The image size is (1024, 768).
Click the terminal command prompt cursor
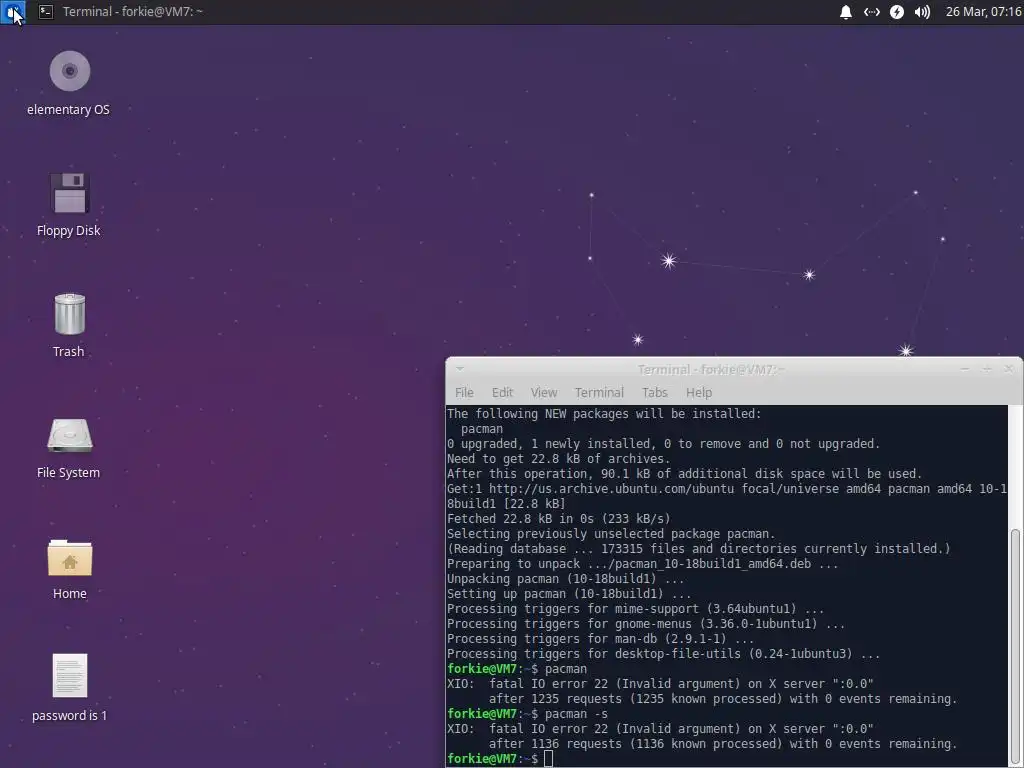click(x=549, y=759)
